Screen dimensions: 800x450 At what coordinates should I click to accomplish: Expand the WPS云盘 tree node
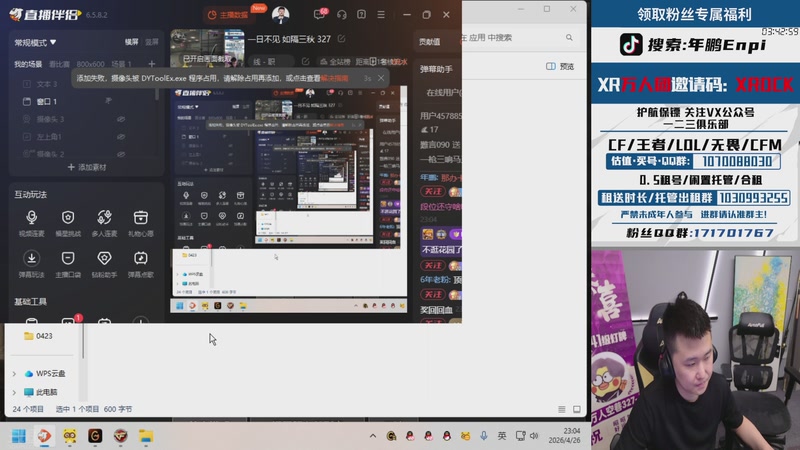click(x=14, y=373)
